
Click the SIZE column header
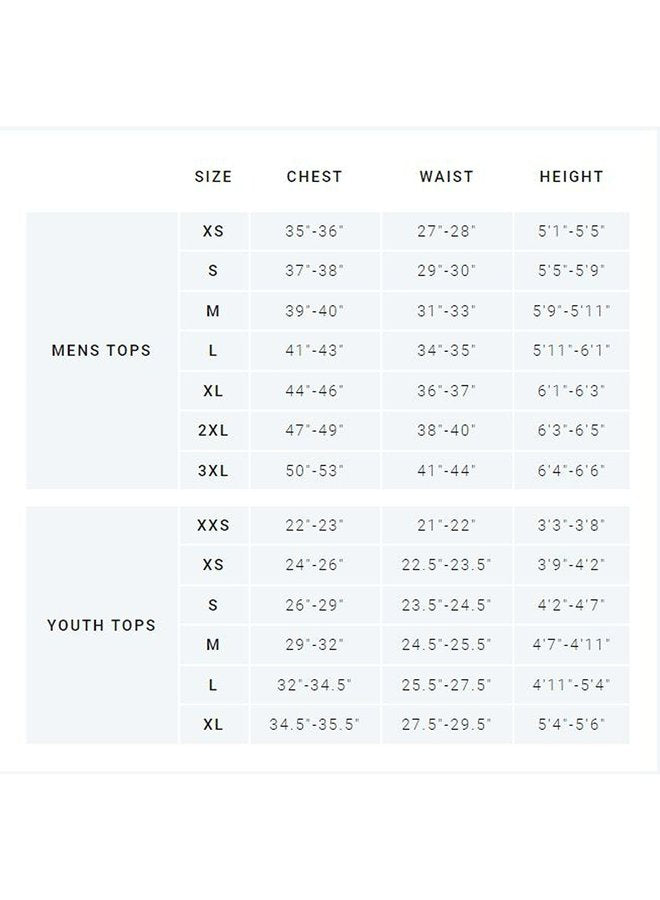pos(213,177)
